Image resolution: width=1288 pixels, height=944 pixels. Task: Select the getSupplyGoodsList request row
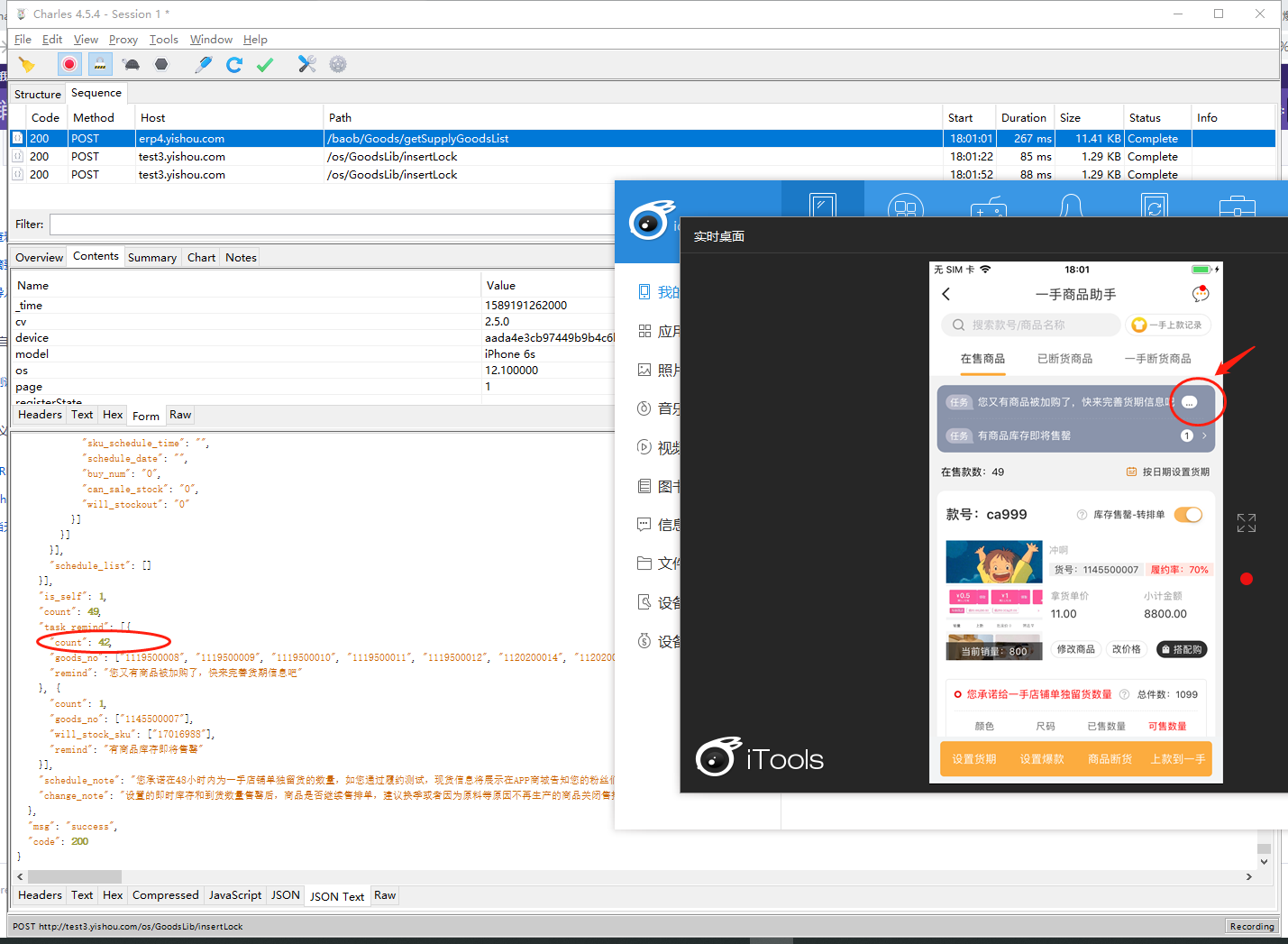tap(643, 139)
